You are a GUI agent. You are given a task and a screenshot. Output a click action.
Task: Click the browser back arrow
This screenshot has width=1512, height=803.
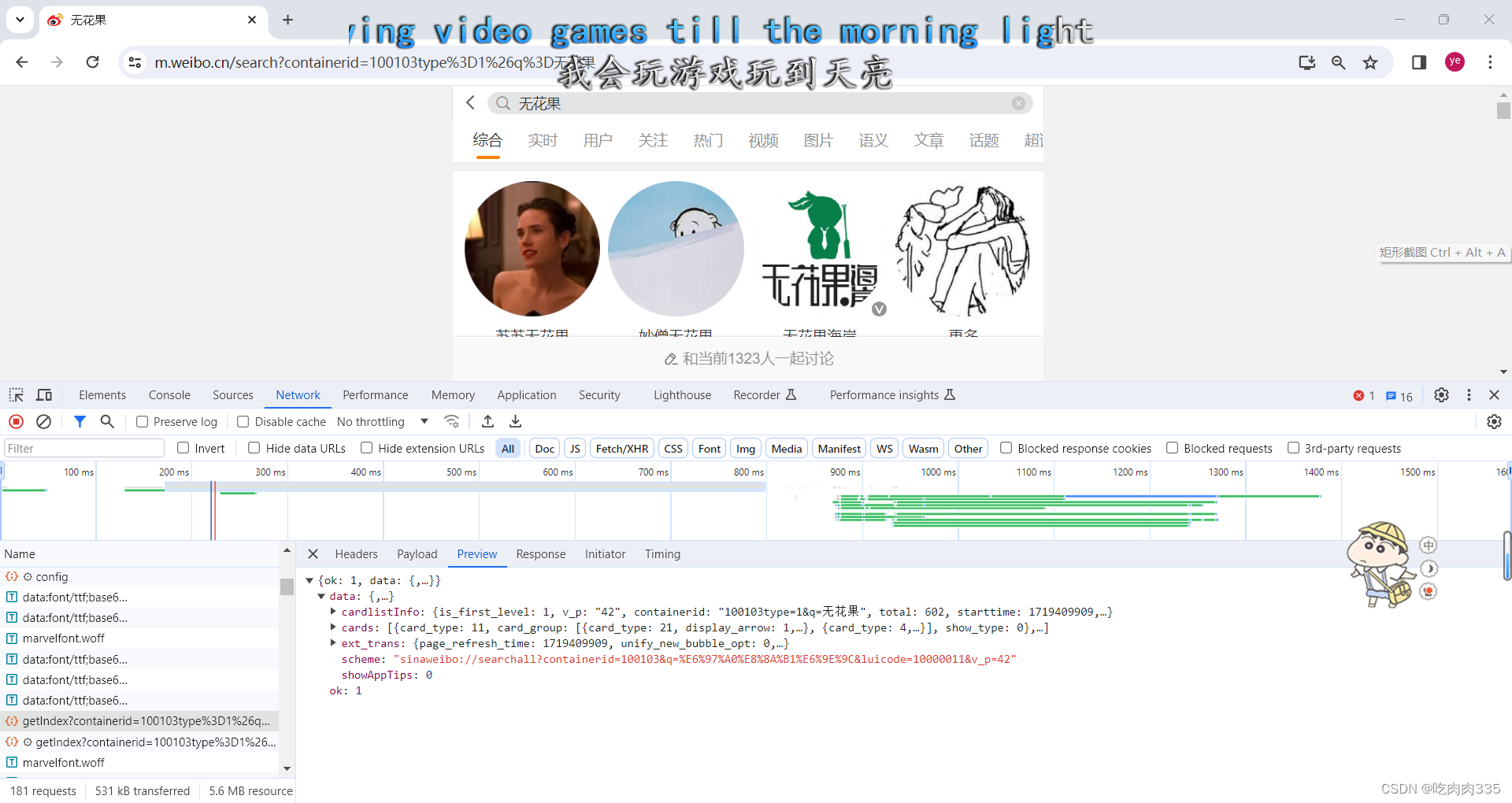pos(22,62)
